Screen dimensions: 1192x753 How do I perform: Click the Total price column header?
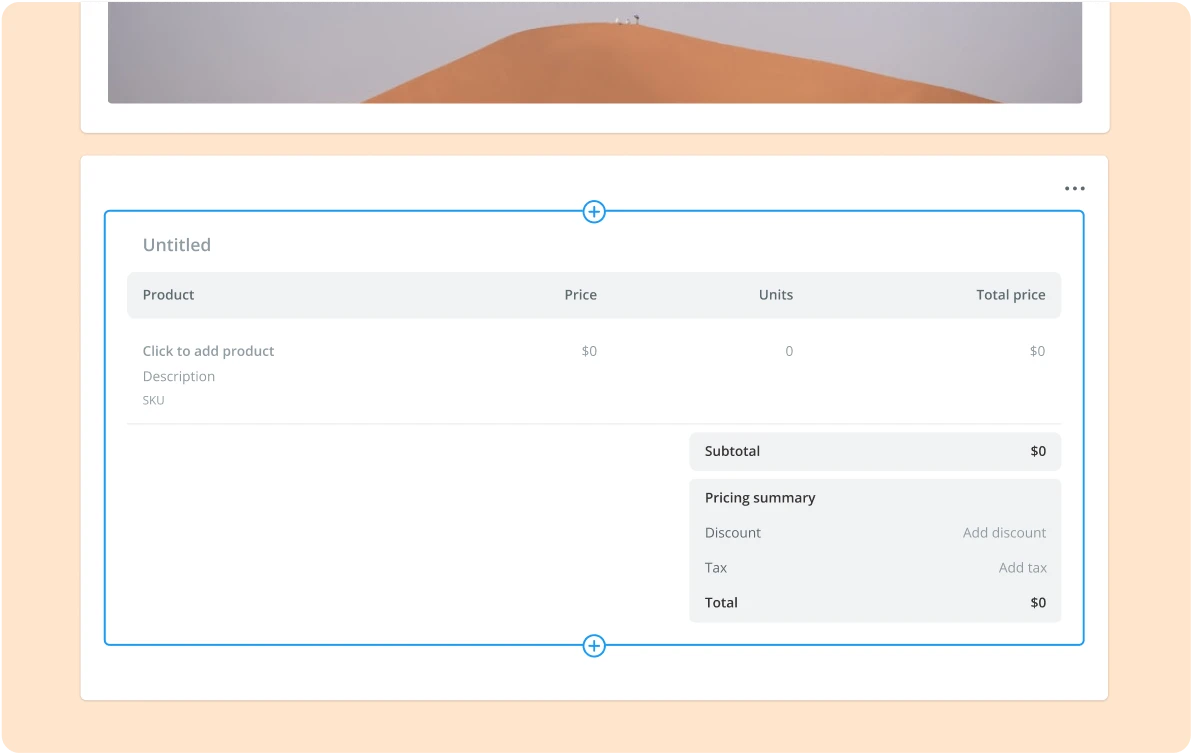(x=1010, y=295)
